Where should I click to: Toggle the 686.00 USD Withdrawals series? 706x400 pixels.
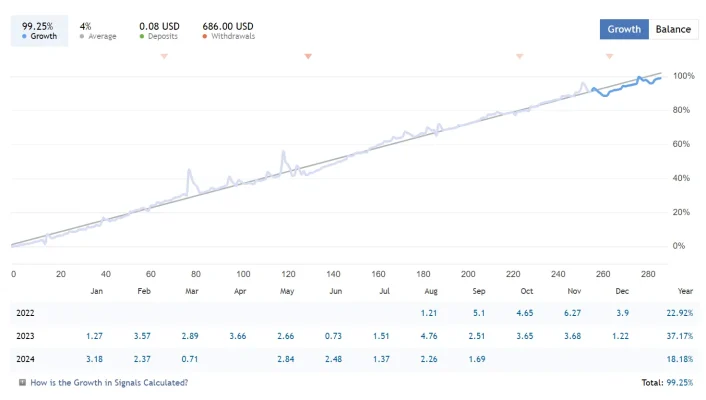(228, 31)
